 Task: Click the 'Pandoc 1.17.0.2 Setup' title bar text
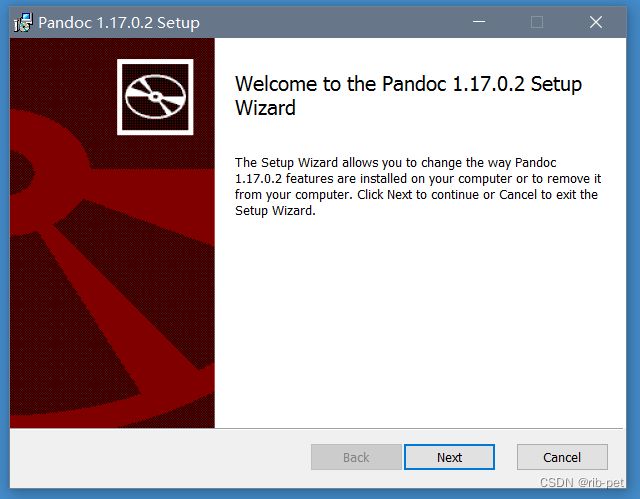coord(119,23)
